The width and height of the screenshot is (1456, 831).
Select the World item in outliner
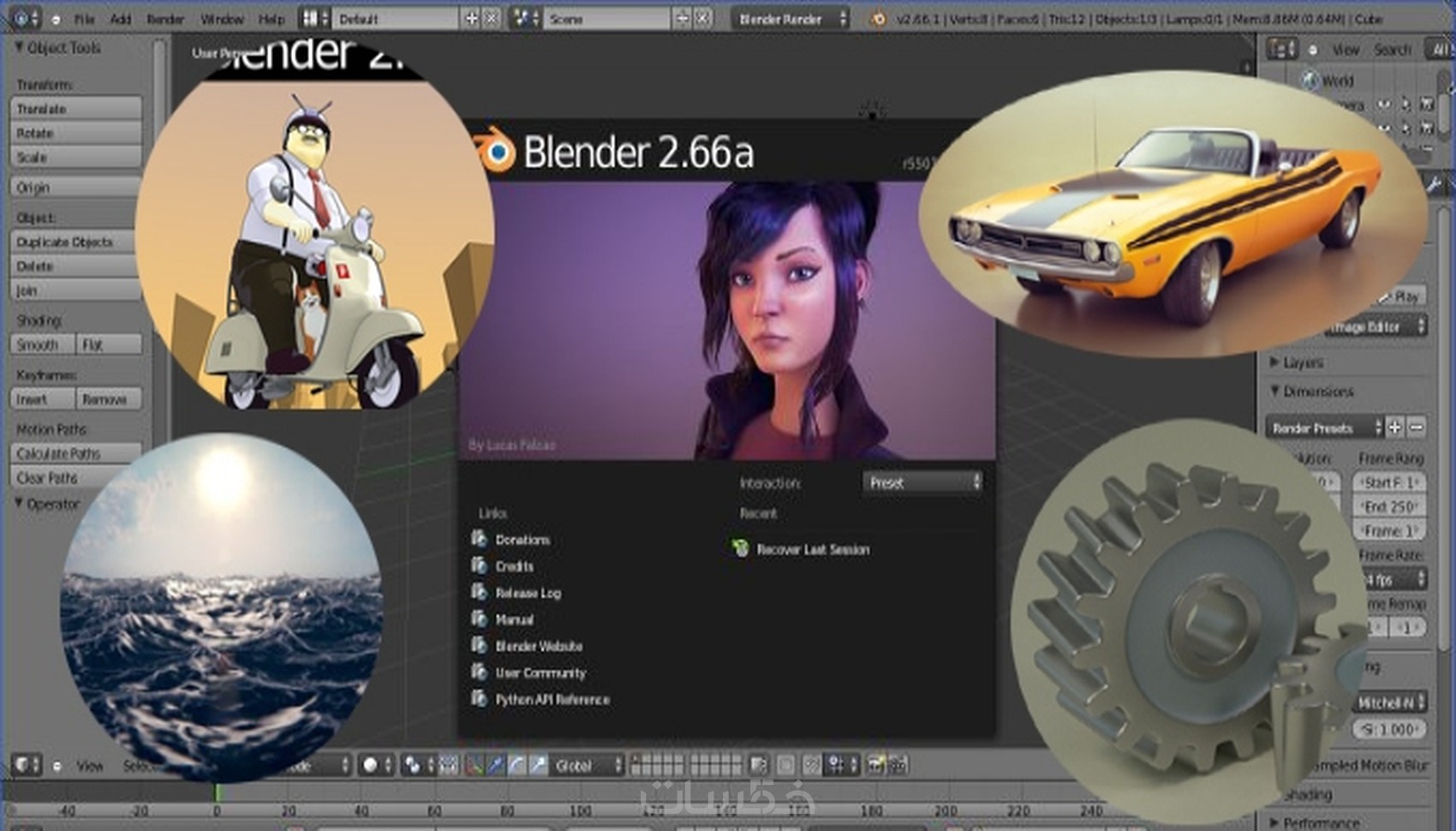[x=1328, y=81]
